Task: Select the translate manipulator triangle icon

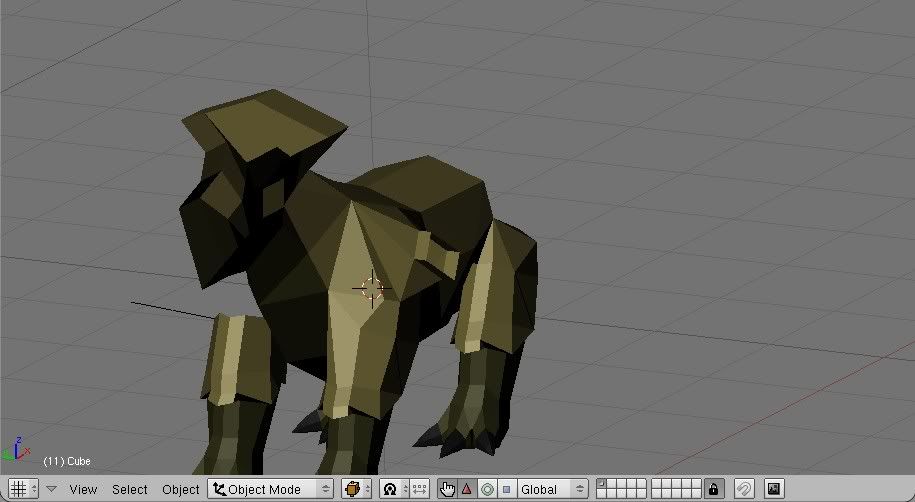Action: click(467, 489)
